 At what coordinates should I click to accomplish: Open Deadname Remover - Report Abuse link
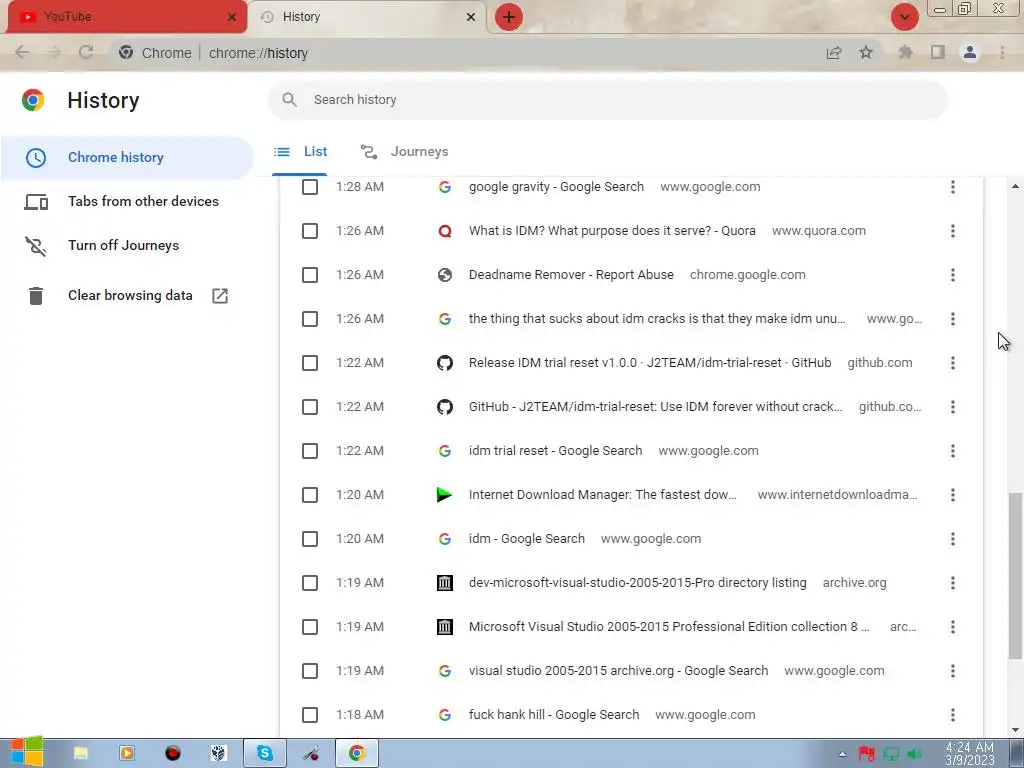tap(571, 275)
